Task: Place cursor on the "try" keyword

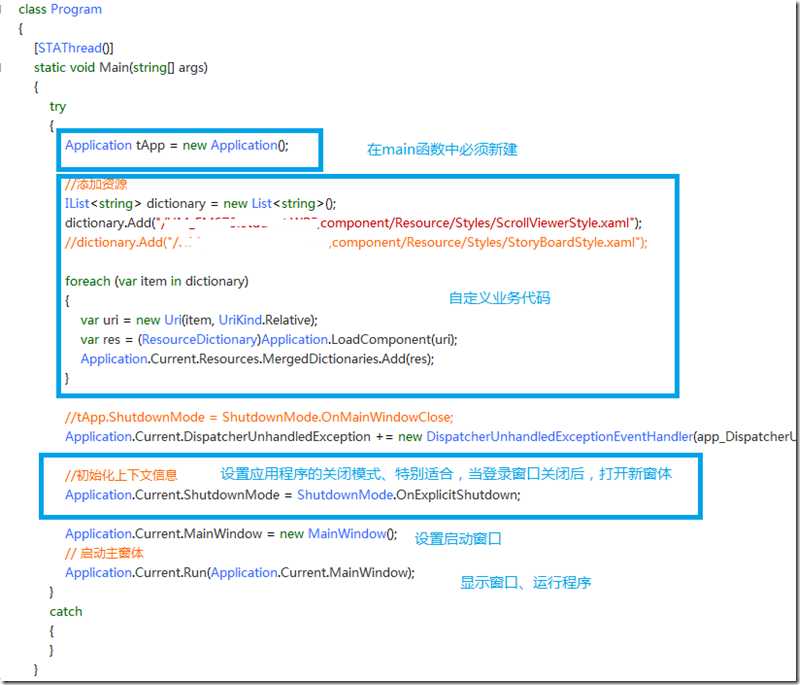Action: (x=58, y=107)
